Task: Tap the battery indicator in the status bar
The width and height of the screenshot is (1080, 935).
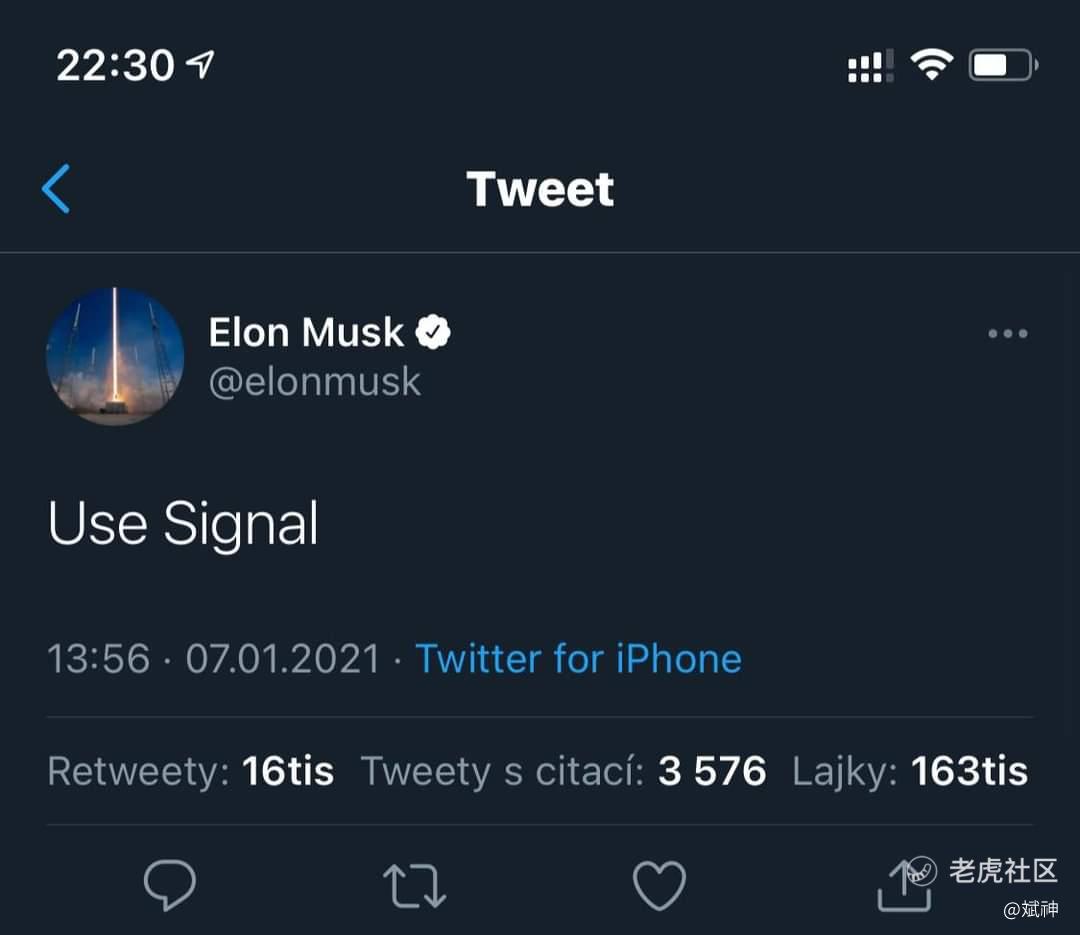Action: coord(1001,63)
